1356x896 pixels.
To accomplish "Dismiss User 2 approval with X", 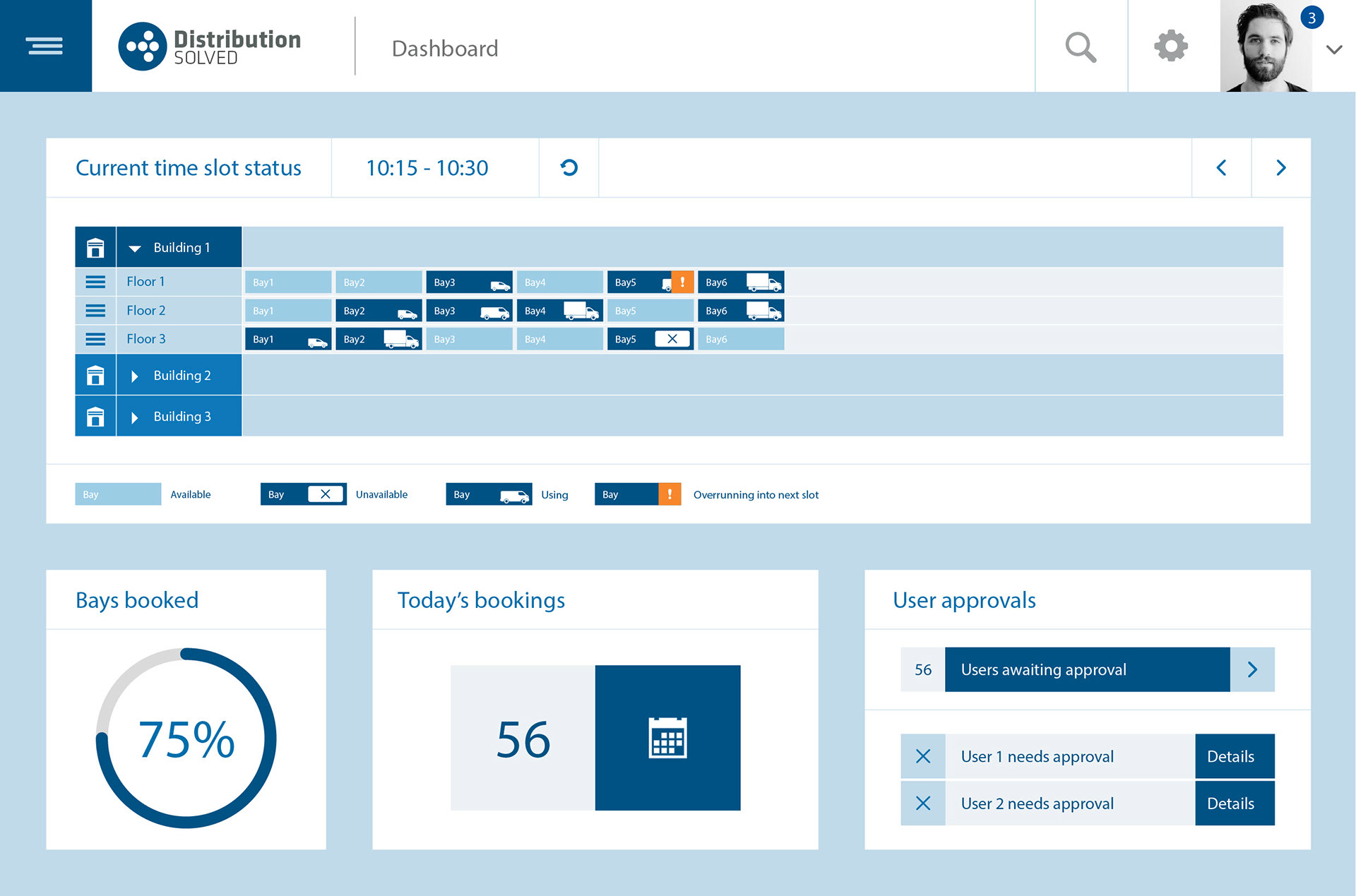I will tap(922, 804).
